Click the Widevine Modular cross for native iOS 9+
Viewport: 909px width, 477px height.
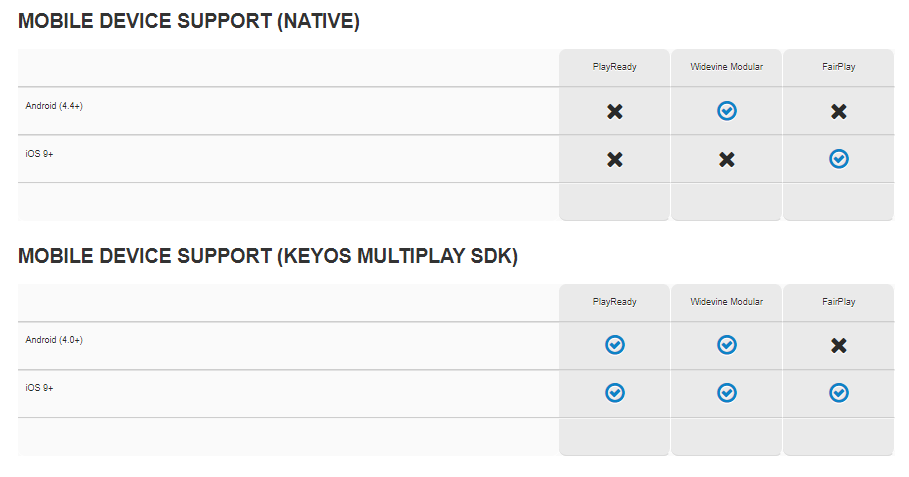point(726,159)
